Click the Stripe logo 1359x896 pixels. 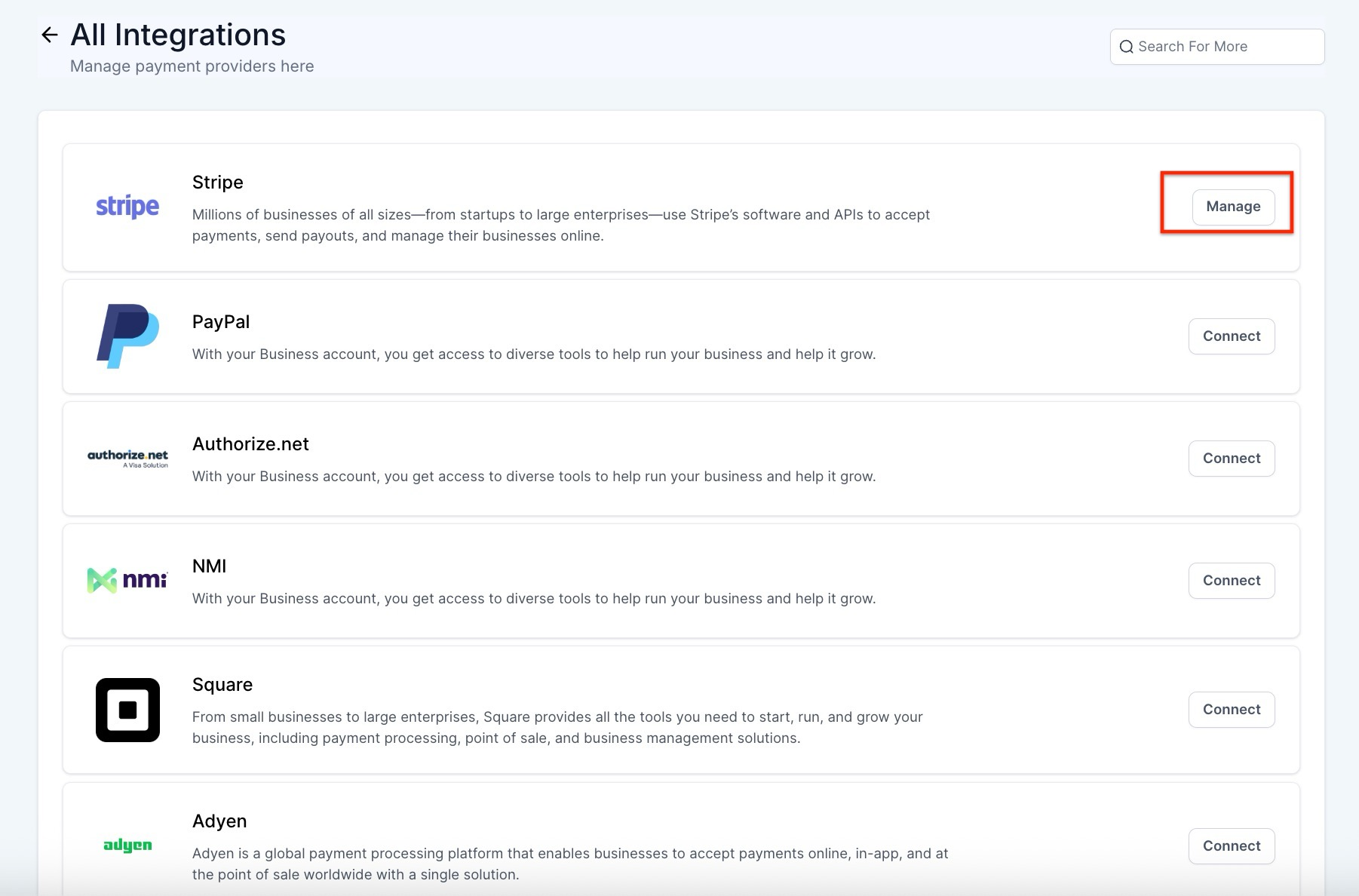click(127, 207)
